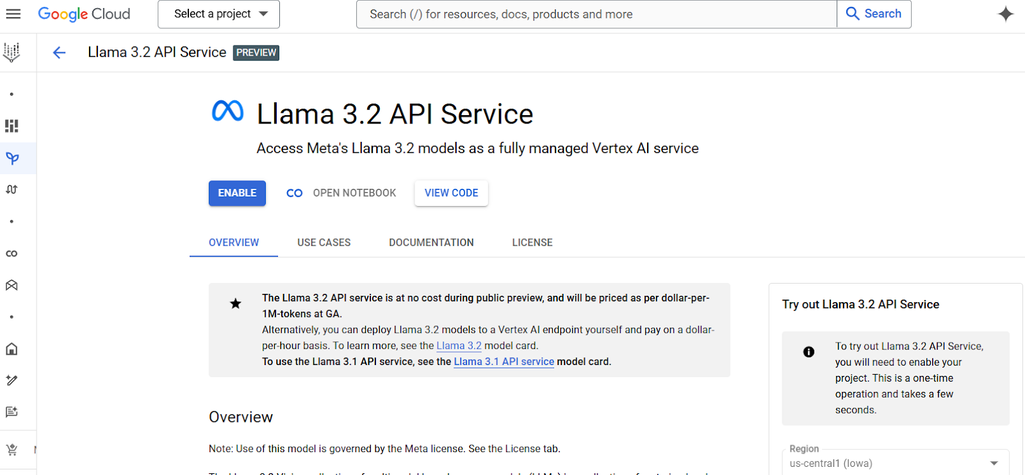
Task: Click the Preview badge next to title
Action: (256, 53)
